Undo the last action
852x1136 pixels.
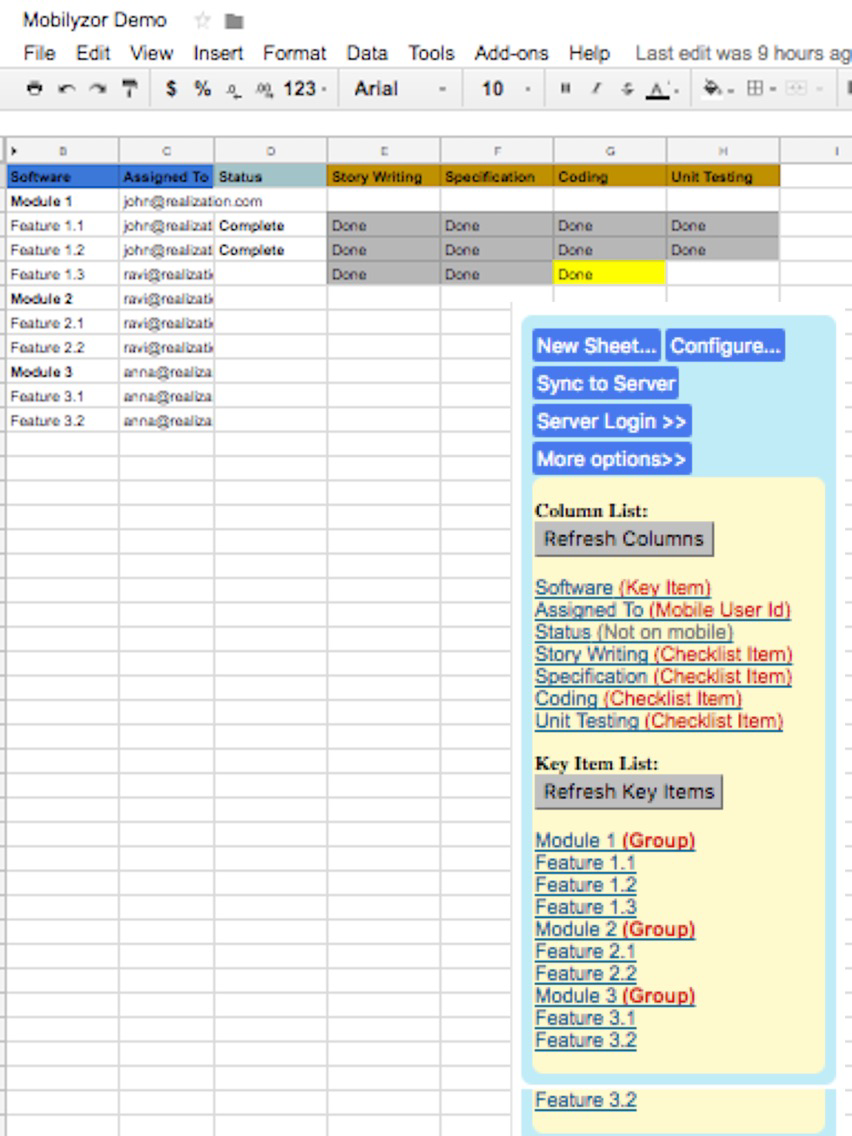tap(67, 88)
